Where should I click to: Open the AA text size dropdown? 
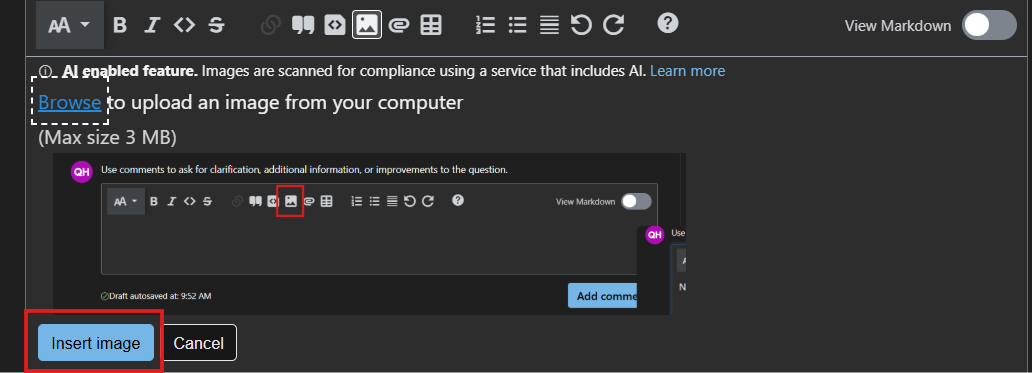(70, 25)
